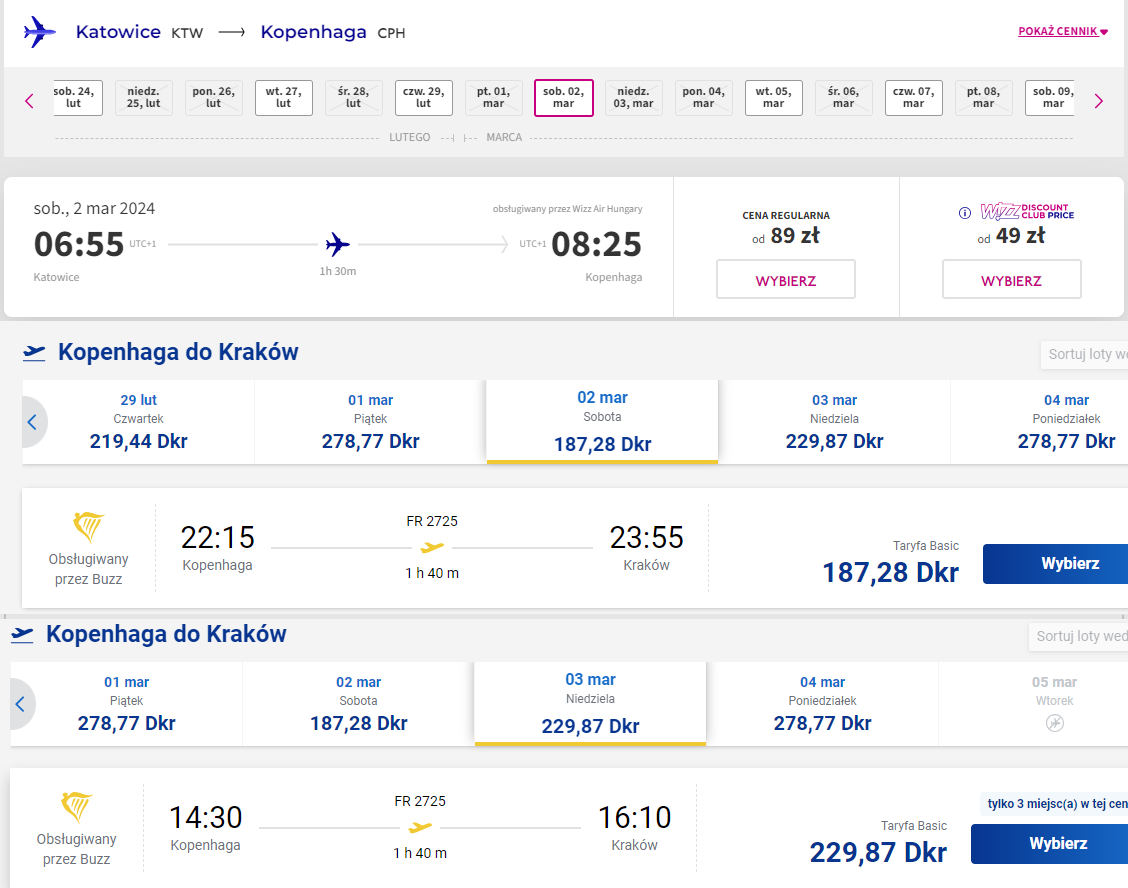Screen dimensions: 1128x888
Task: Choose the Discount Club 49 zł WYBIERZ button
Action: (x=1011, y=279)
